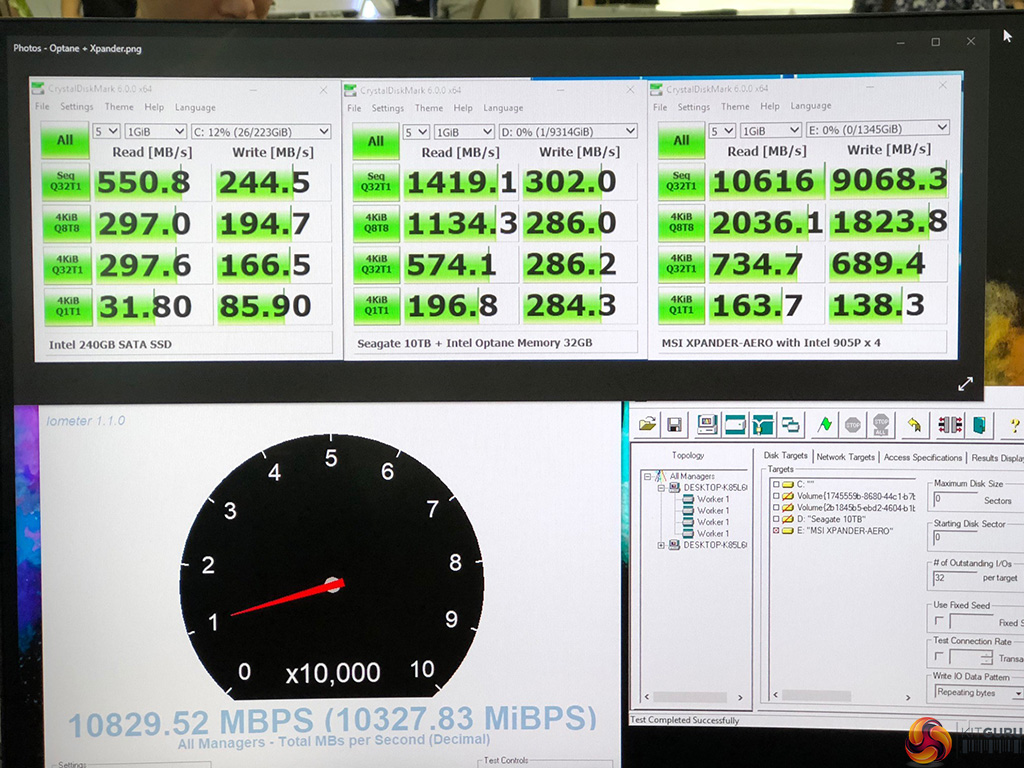Click the All button in the D: drive window
Image resolution: width=1024 pixels, height=768 pixels.
pos(376,140)
